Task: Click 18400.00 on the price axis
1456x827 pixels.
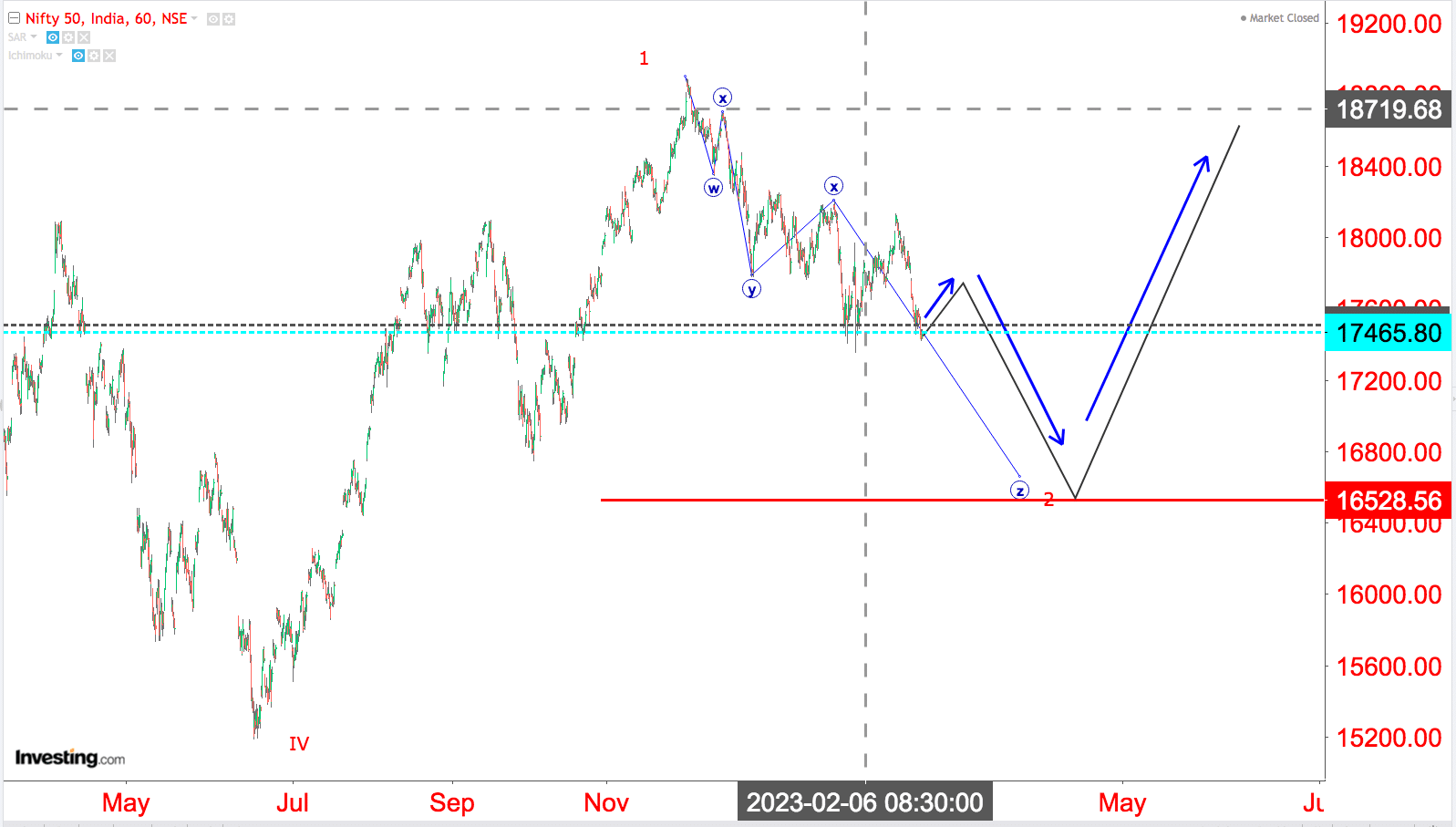Action: 1389,167
